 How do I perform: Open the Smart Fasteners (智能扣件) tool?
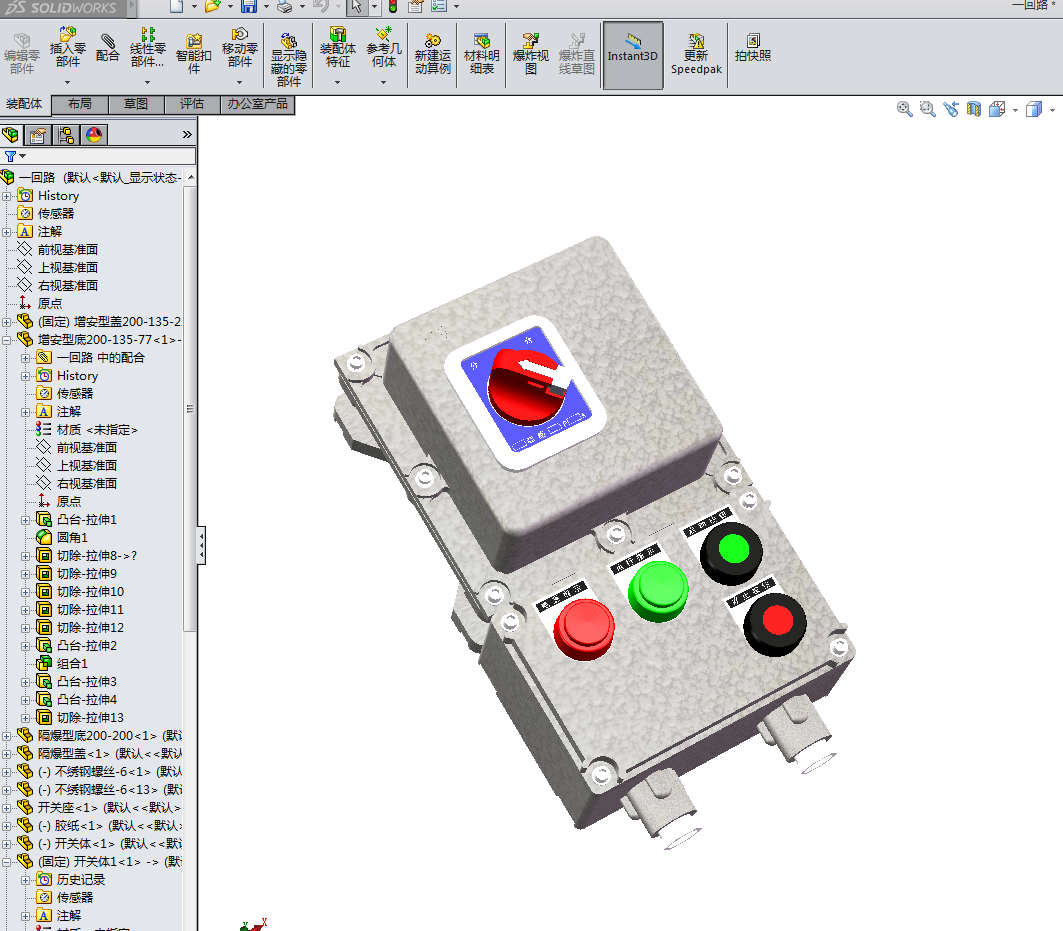194,52
